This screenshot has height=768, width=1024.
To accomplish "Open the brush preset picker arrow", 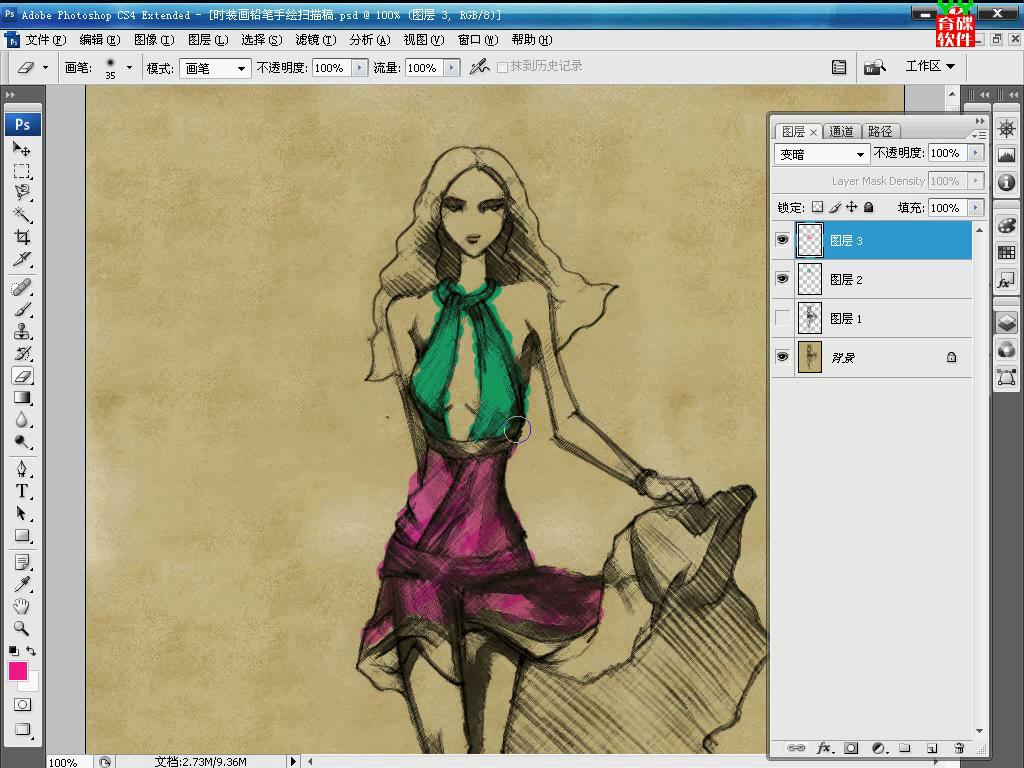I will coord(129,67).
